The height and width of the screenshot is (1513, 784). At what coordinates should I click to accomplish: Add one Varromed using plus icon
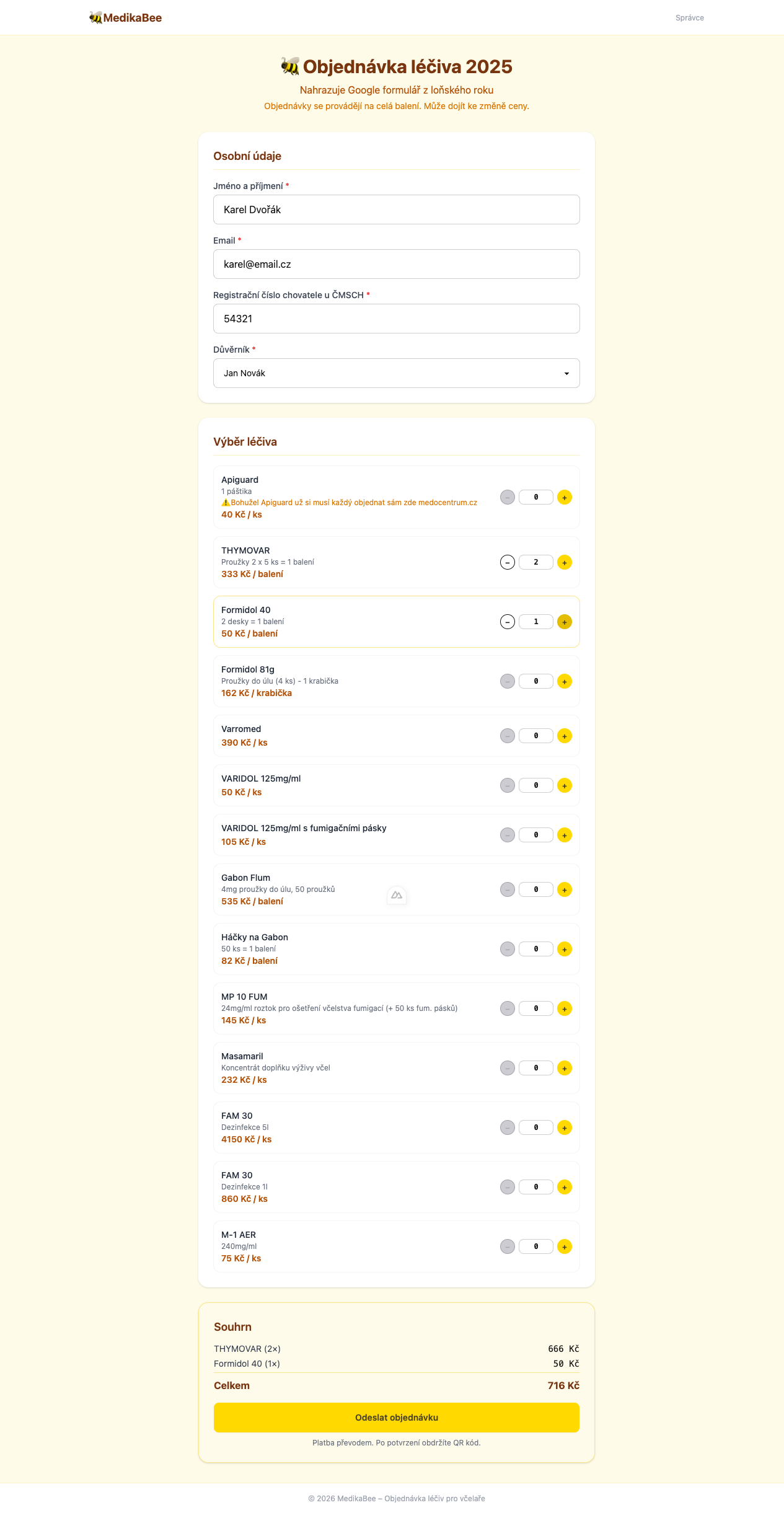click(x=564, y=736)
